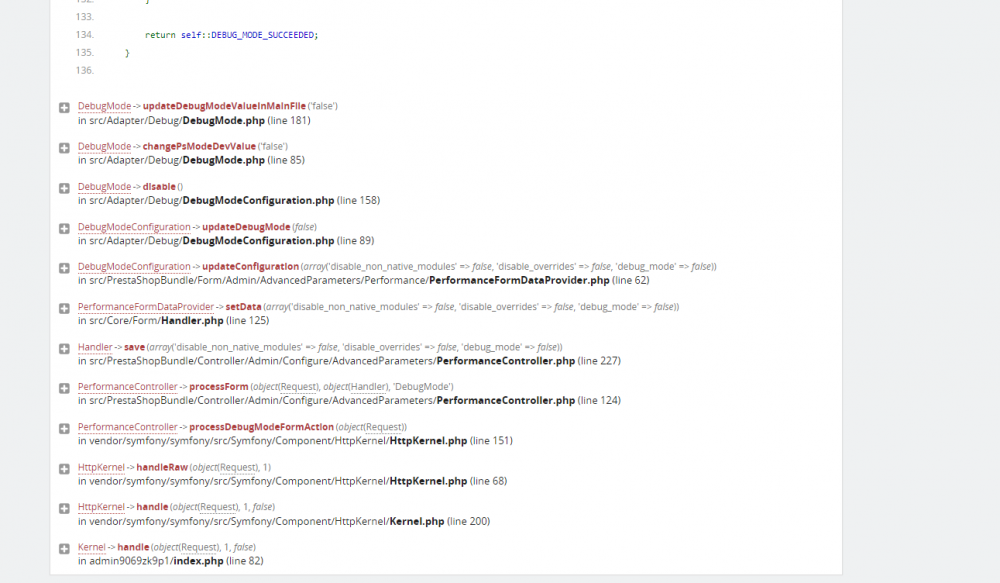This screenshot has height=583, width=1000.
Task: Expand the DebugMode changePsModeDevValue frame
Action: [x=64, y=146]
